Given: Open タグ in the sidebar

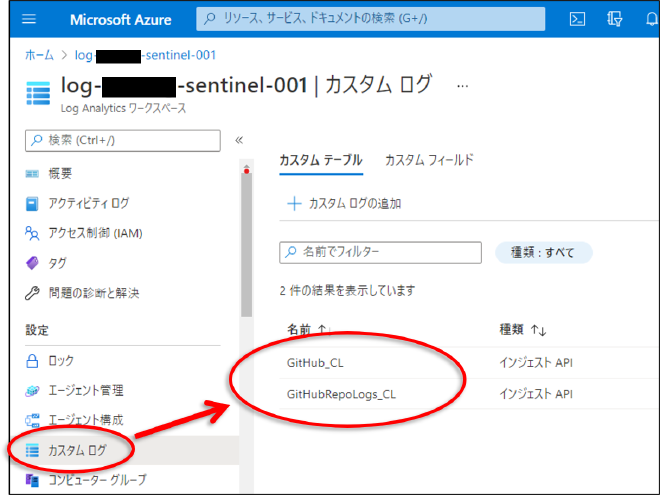Looking at the screenshot, I should (46, 263).
